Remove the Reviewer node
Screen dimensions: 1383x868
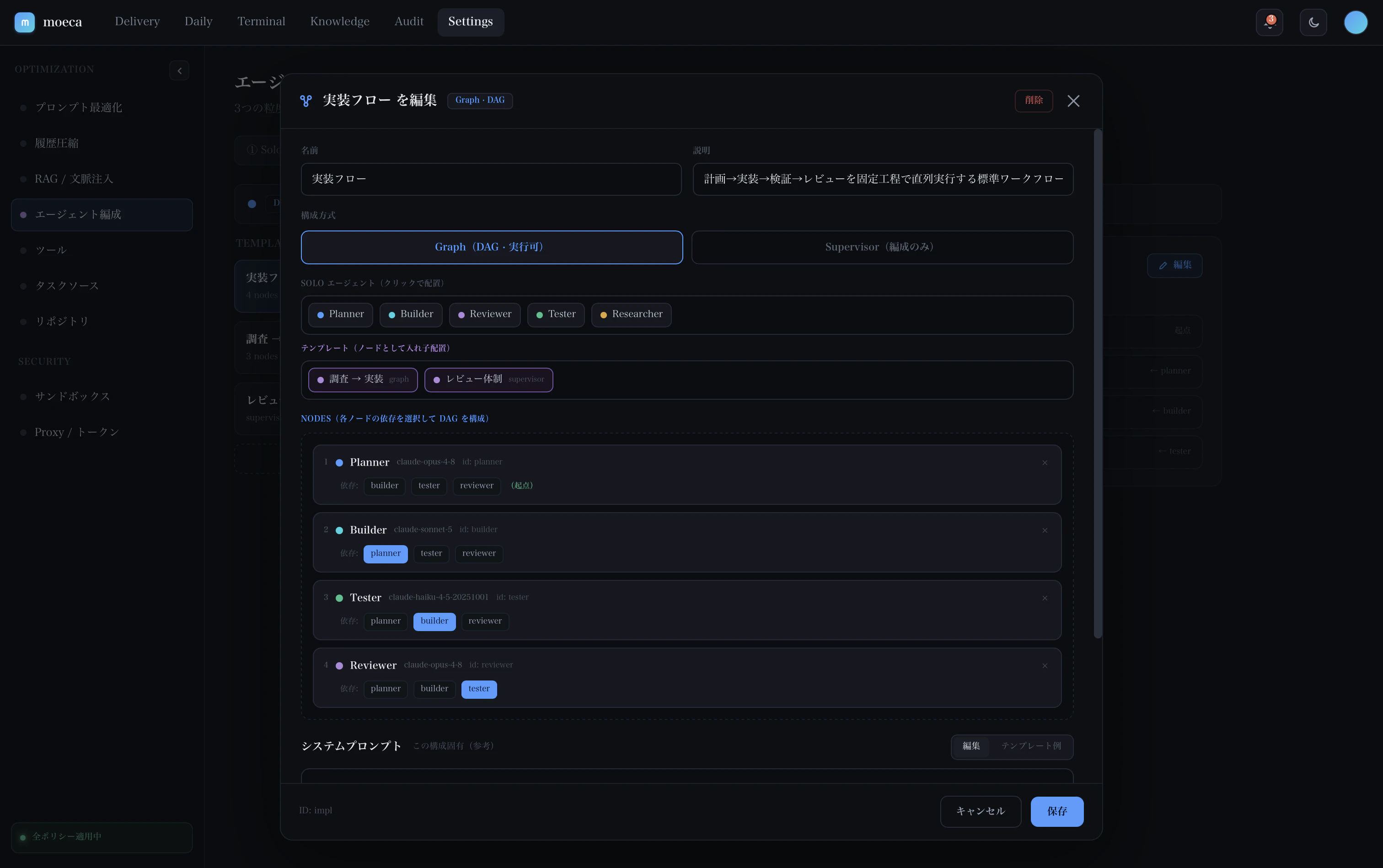click(1044, 666)
